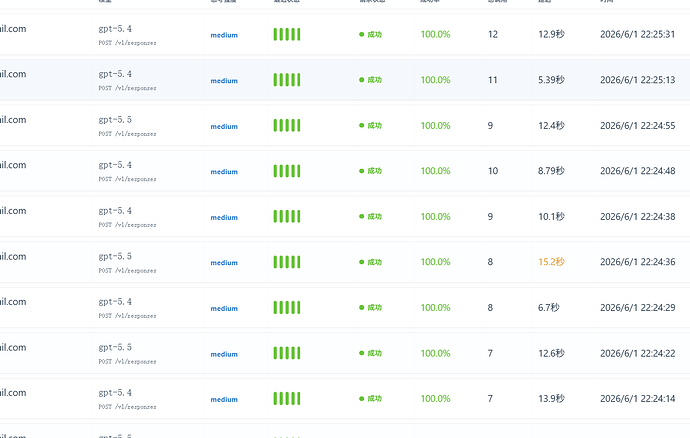Image resolution: width=690 pixels, height=438 pixels.
Task: Click the 100.0% success rate in 22:24:48 row
Action: pos(435,171)
